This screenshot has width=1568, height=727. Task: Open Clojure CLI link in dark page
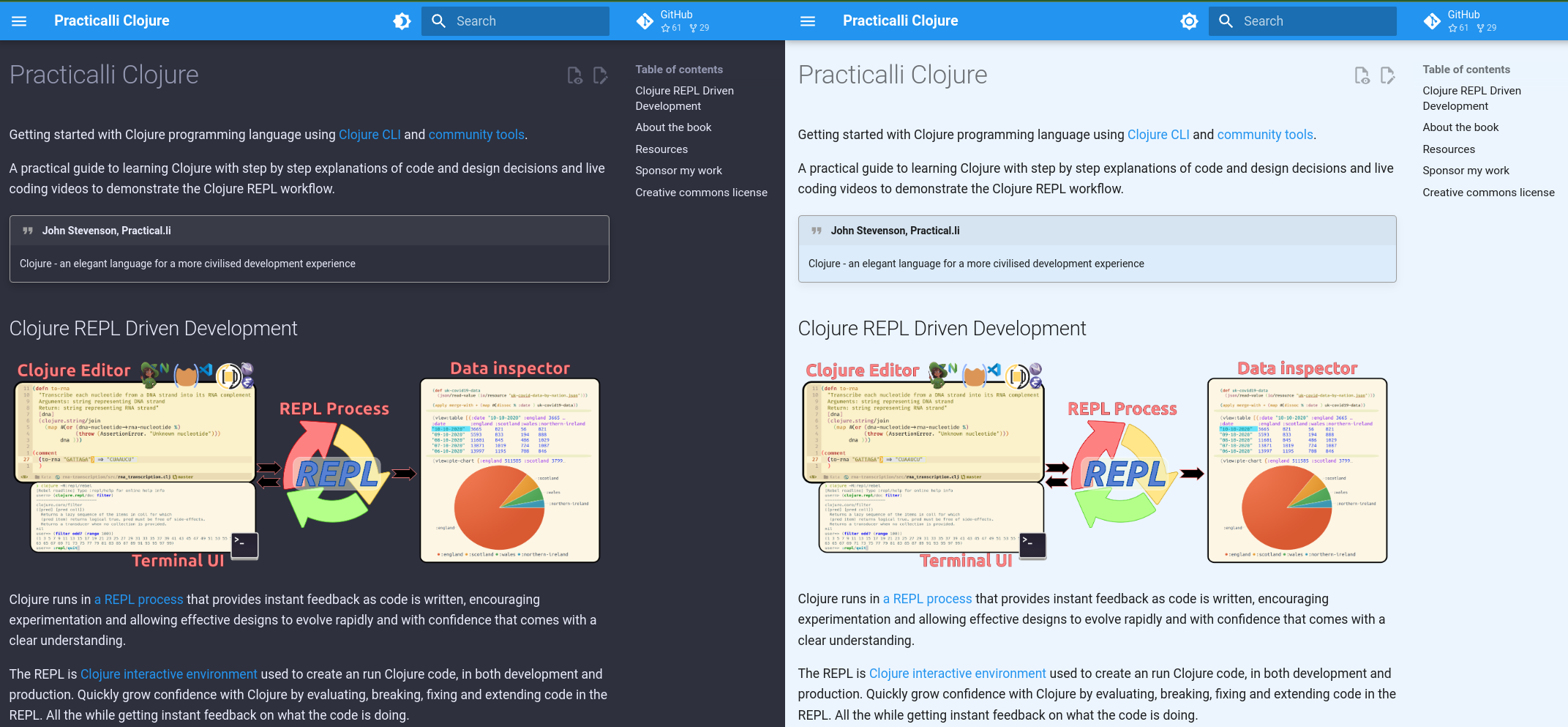point(370,135)
